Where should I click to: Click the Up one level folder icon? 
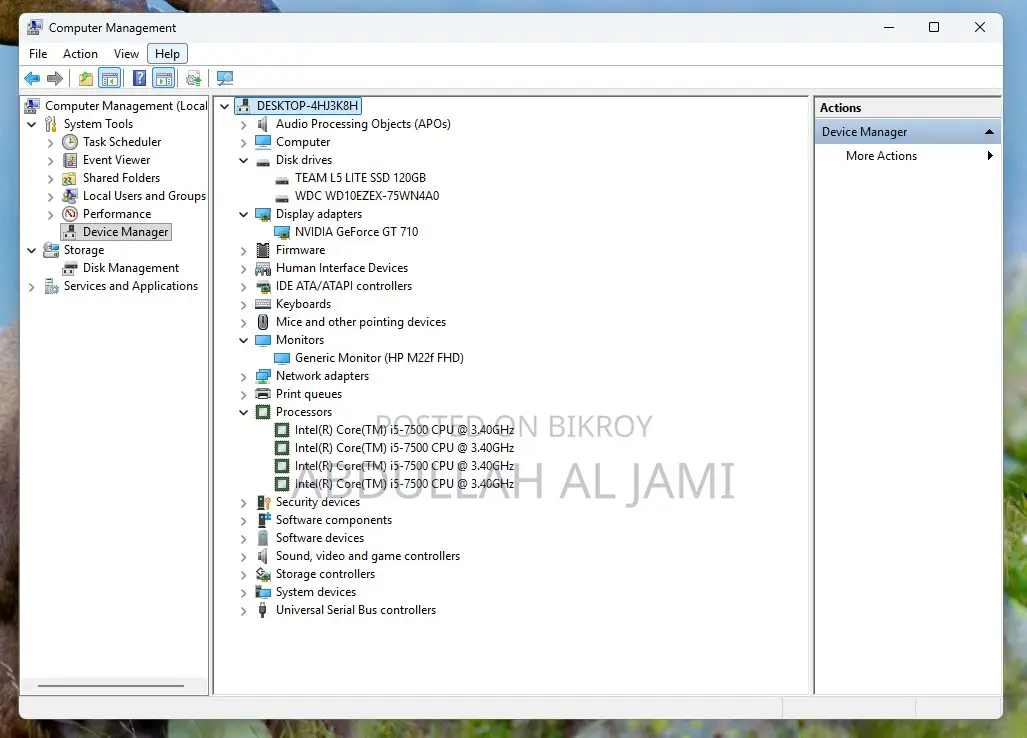coord(85,79)
